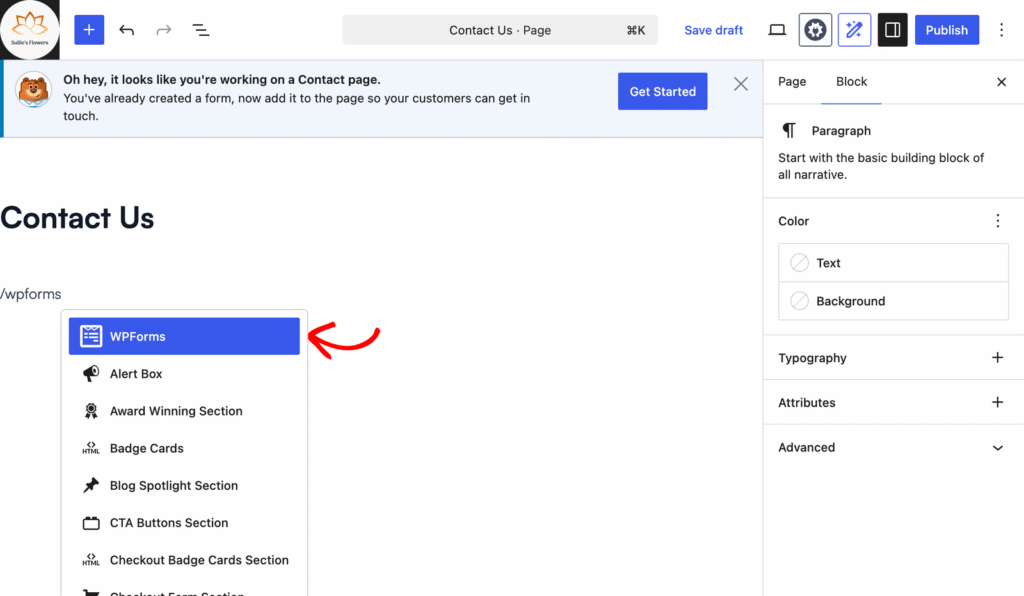Open the Contact Us page command bar
Screen dimensions: 1024x596
500,30
